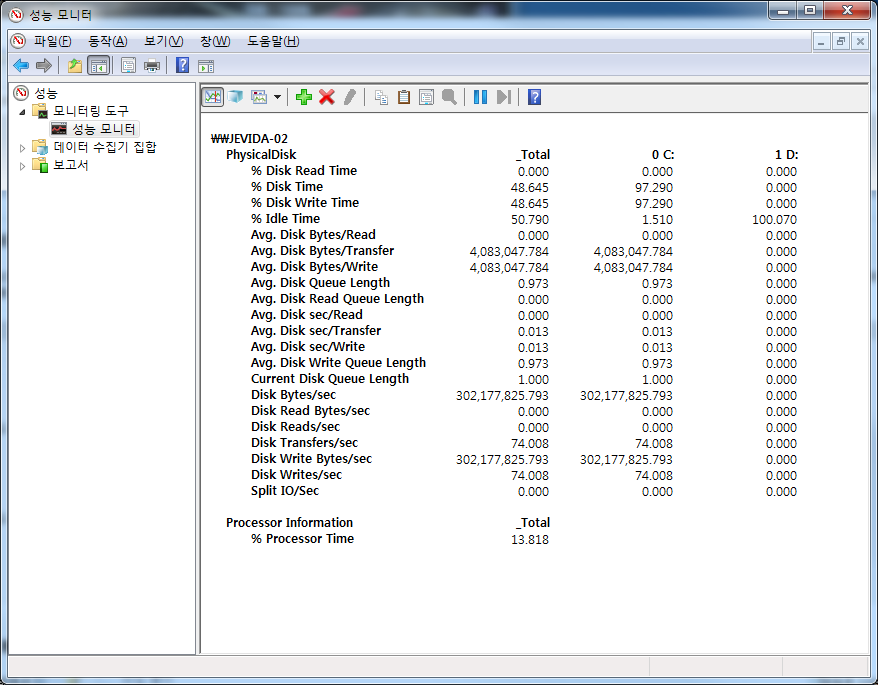Image resolution: width=878 pixels, height=685 pixels.
Task: Click the View Log Data icon
Action: (x=236, y=97)
